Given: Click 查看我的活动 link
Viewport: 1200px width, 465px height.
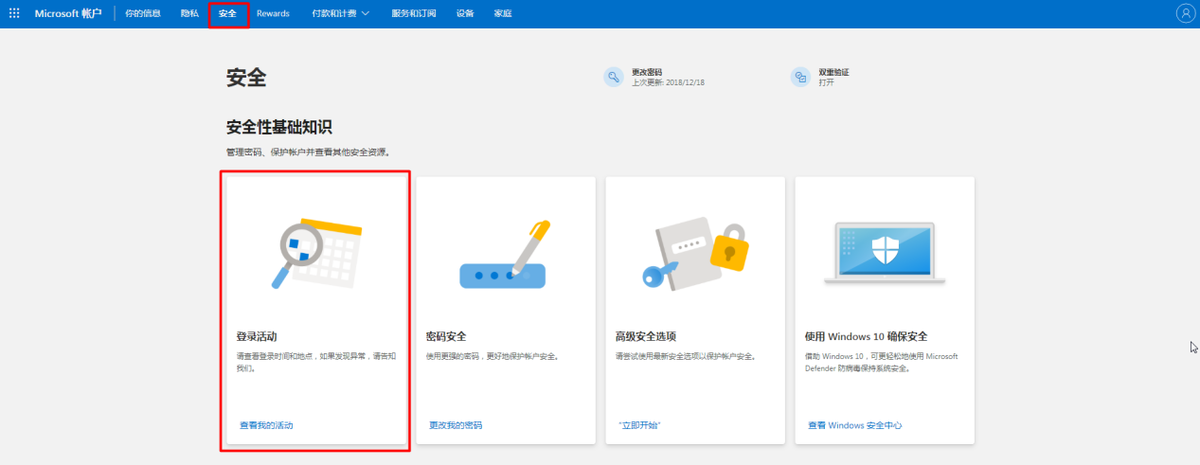Looking at the screenshot, I should click(x=266, y=425).
